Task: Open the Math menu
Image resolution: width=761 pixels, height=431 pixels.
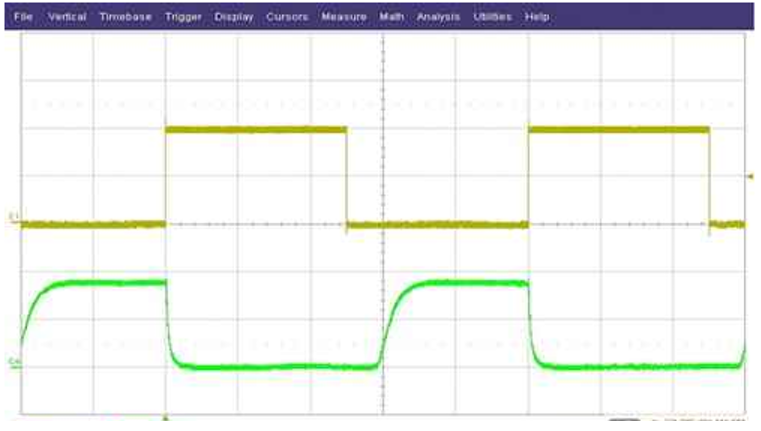Action: (391, 17)
